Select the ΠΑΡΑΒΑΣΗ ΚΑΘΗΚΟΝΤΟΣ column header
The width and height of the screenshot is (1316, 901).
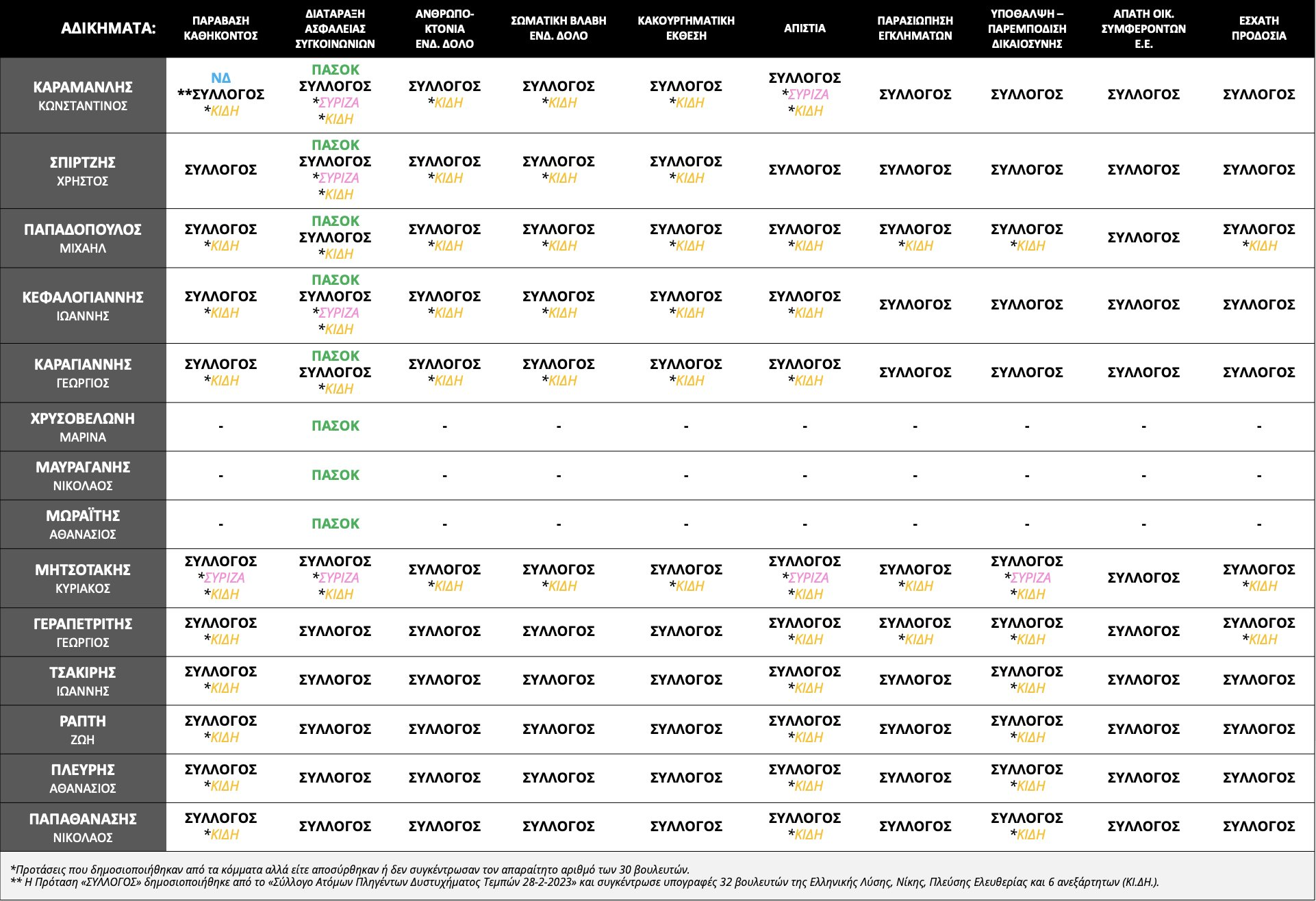(x=220, y=28)
